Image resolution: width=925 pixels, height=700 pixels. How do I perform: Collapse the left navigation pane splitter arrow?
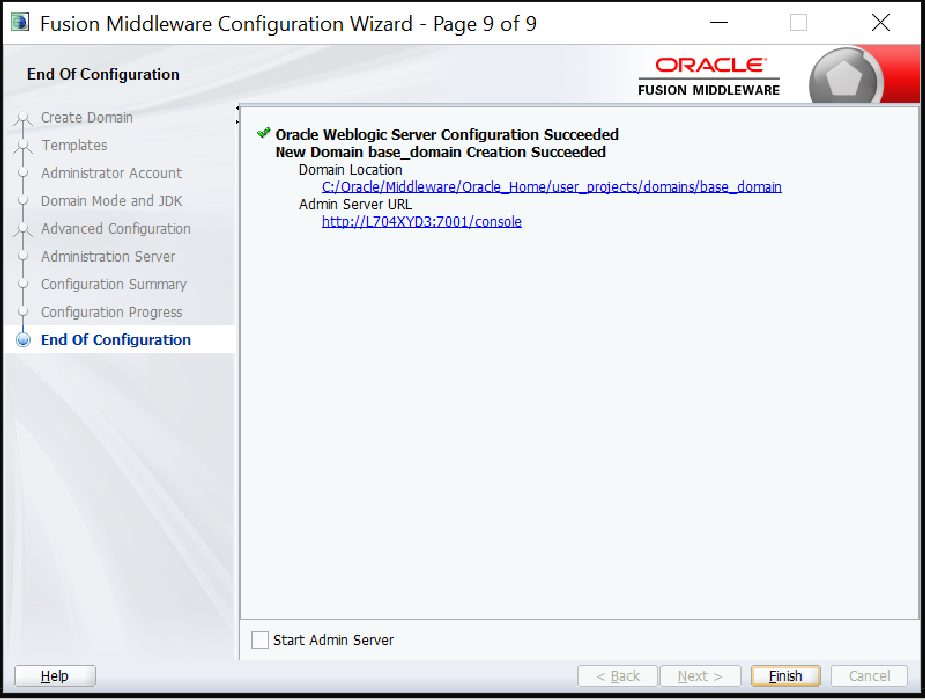point(237,108)
